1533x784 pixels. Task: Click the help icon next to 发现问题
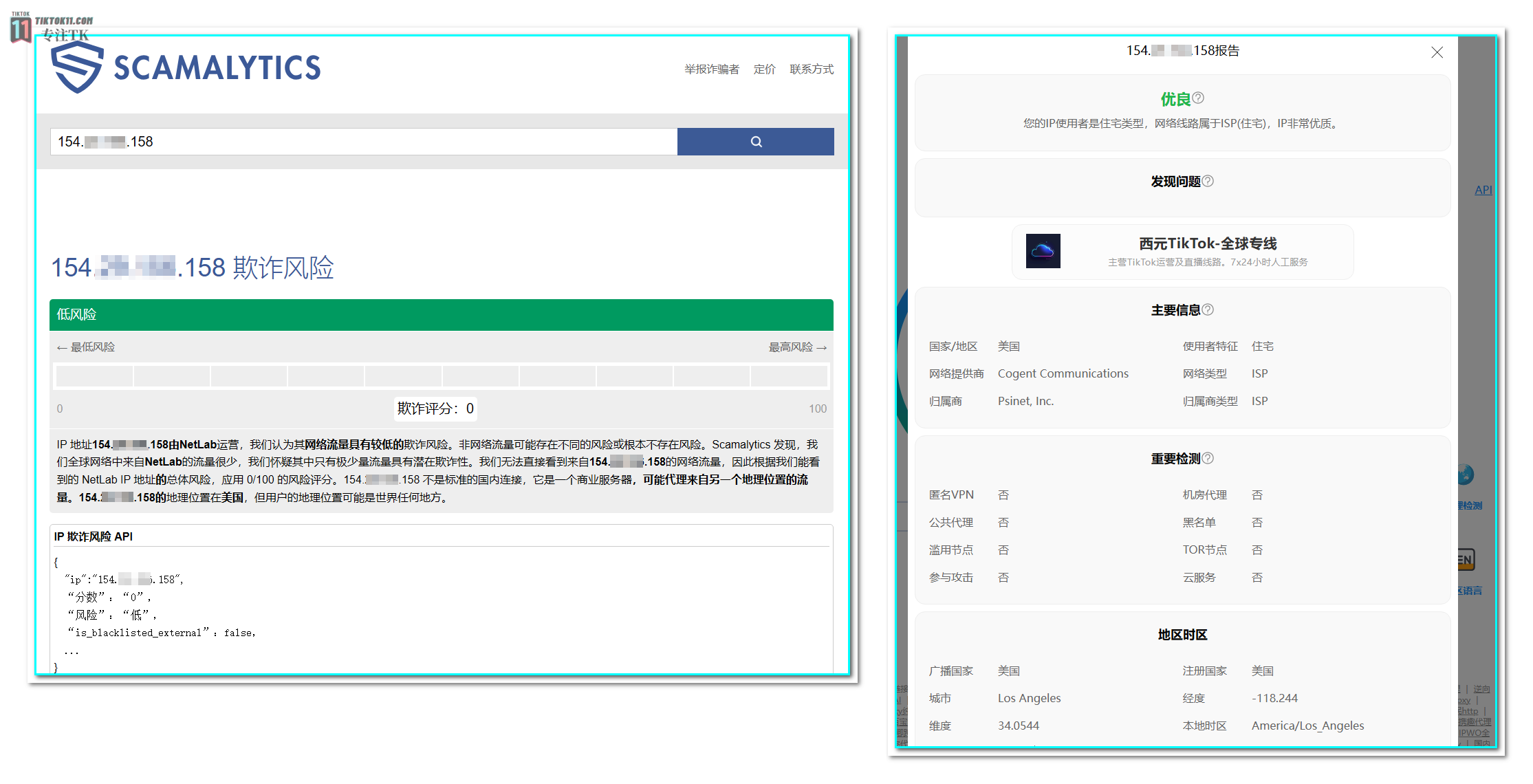(x=1208, y=181)
